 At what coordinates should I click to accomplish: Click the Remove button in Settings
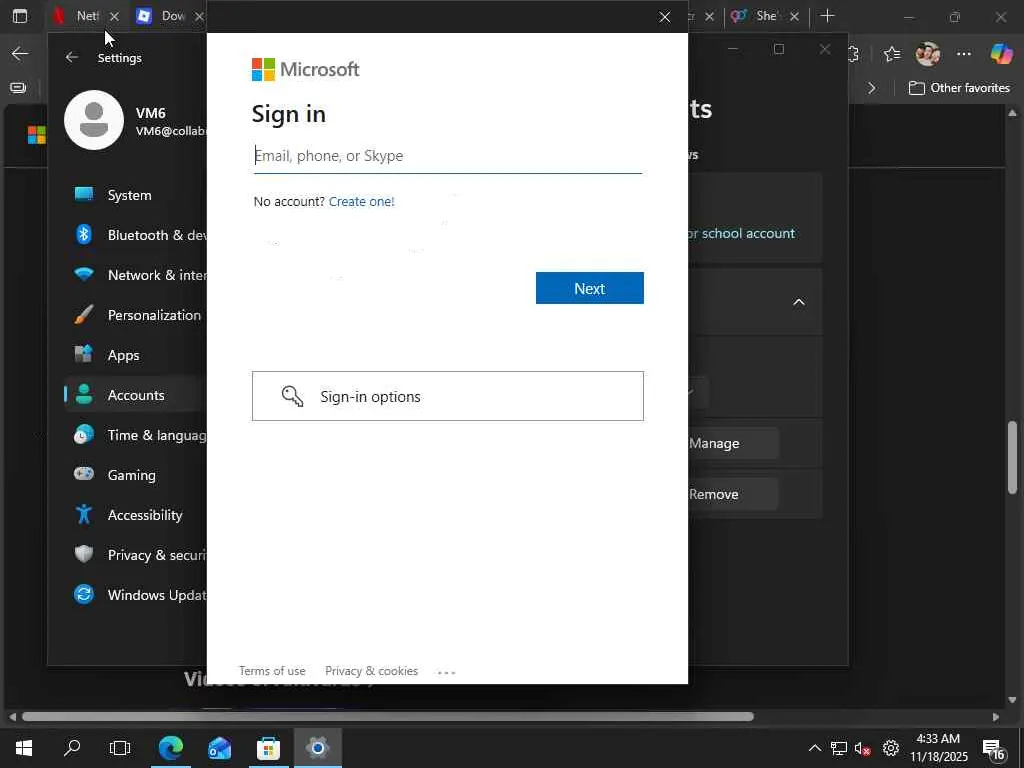coord(733,494)
